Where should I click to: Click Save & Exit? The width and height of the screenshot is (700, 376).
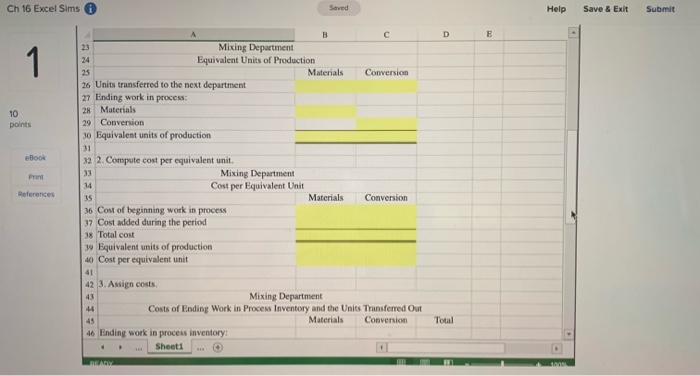click(605, 9)
